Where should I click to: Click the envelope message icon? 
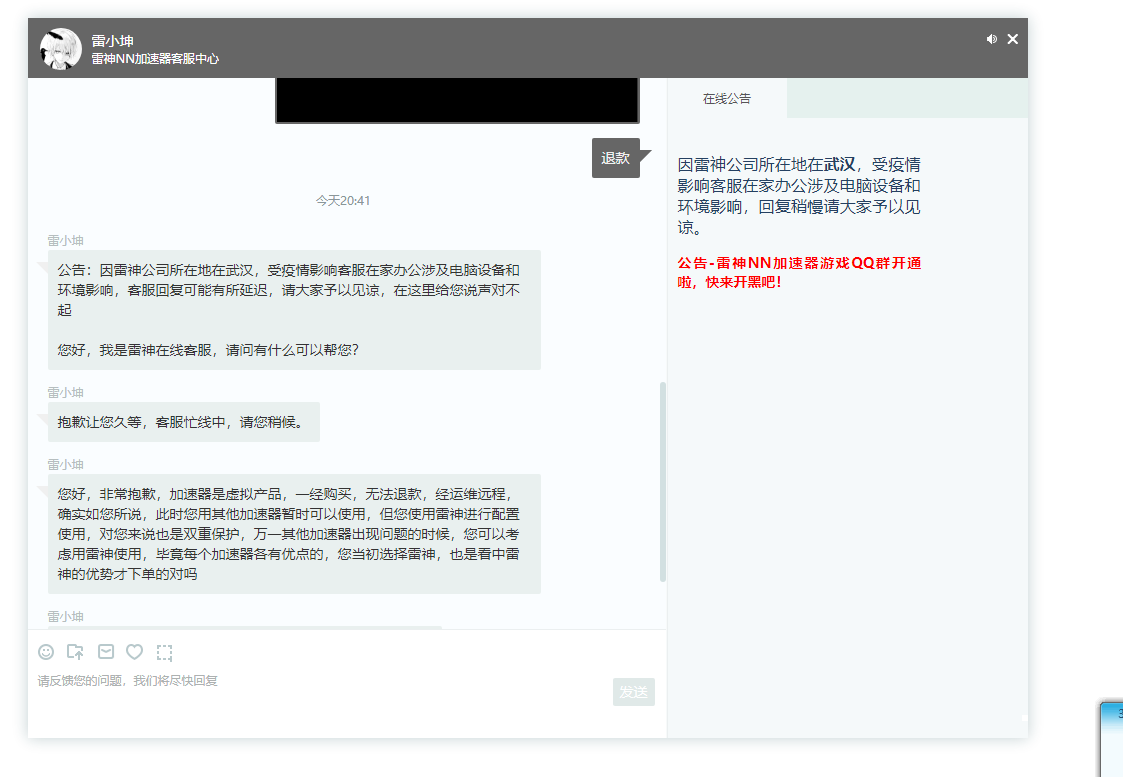pos(106,652)
